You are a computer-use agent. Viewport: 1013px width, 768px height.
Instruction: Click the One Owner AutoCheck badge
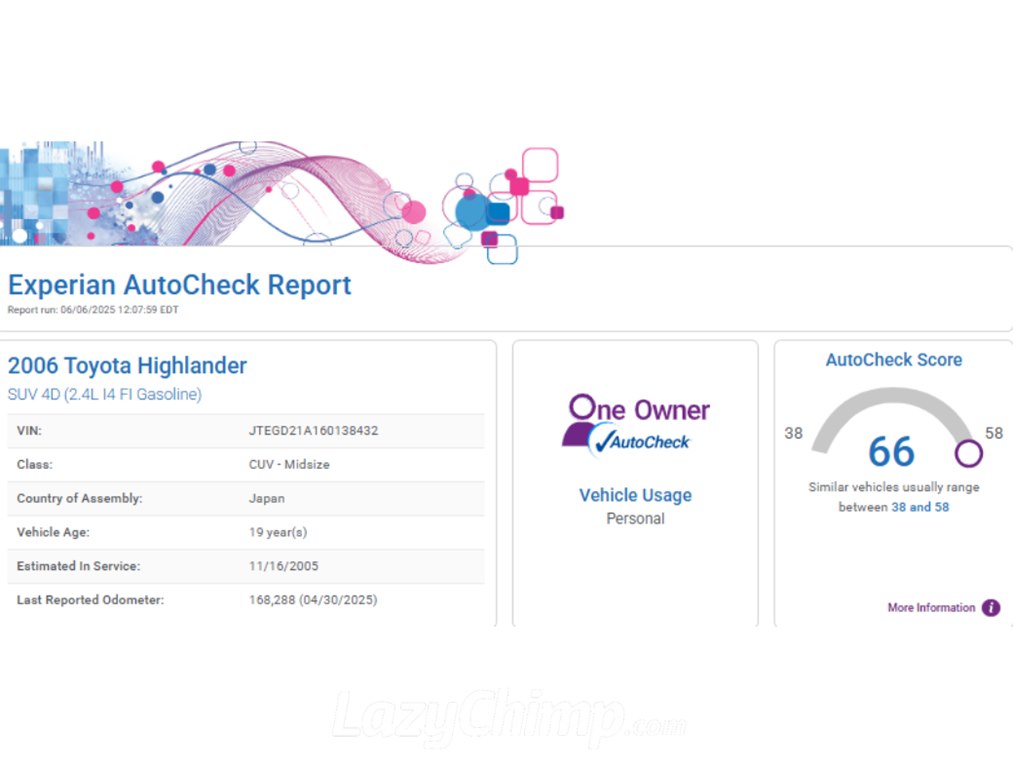(x=636, y=426)
